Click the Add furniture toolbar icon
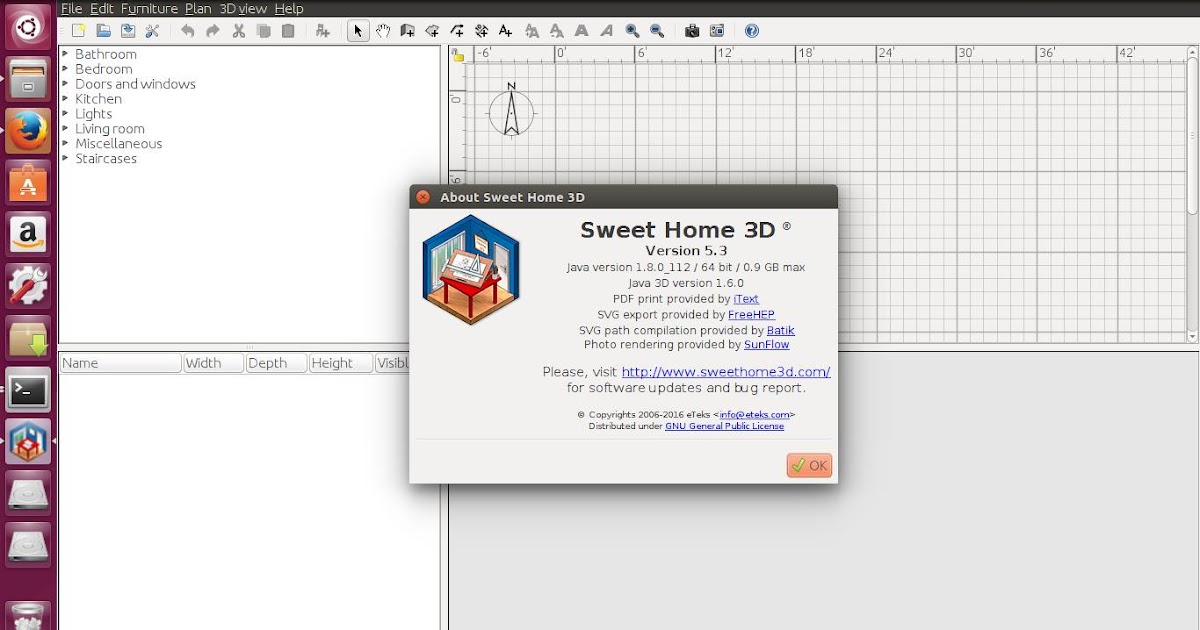The image size is (1200, 630). tap(322, 31)
